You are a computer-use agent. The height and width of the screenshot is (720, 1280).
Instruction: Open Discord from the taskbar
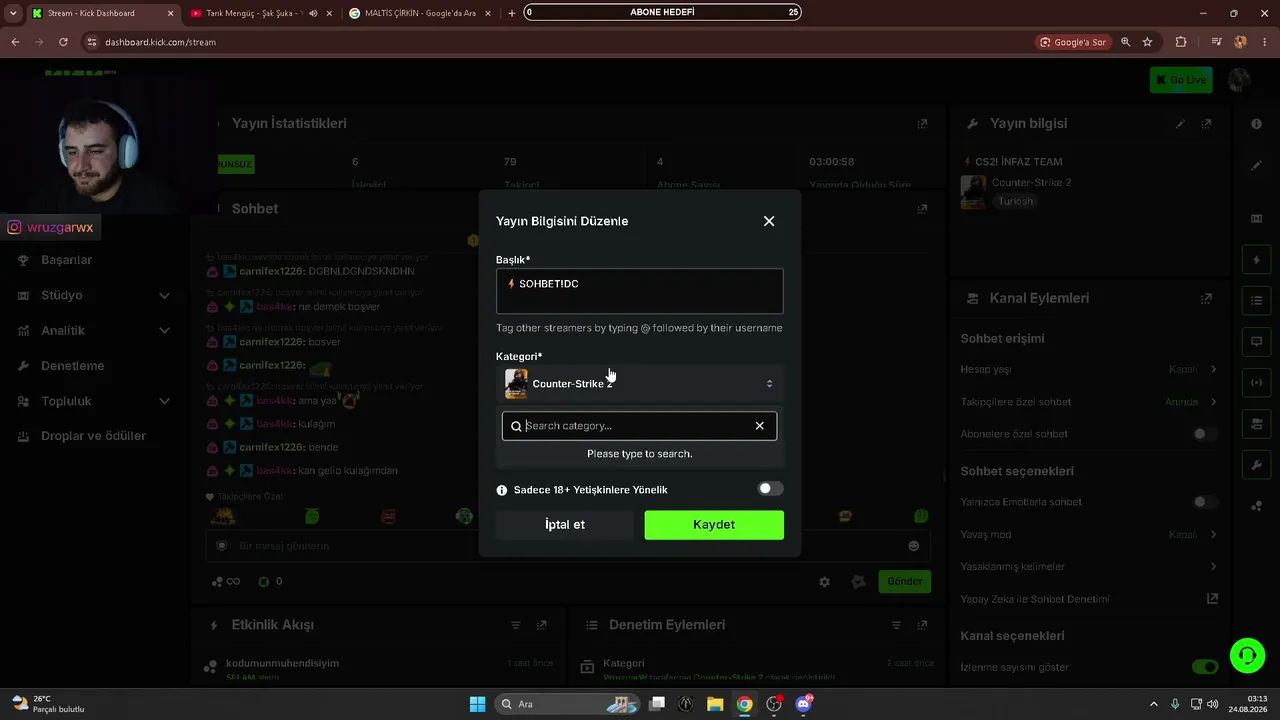(x=803, y=704)
